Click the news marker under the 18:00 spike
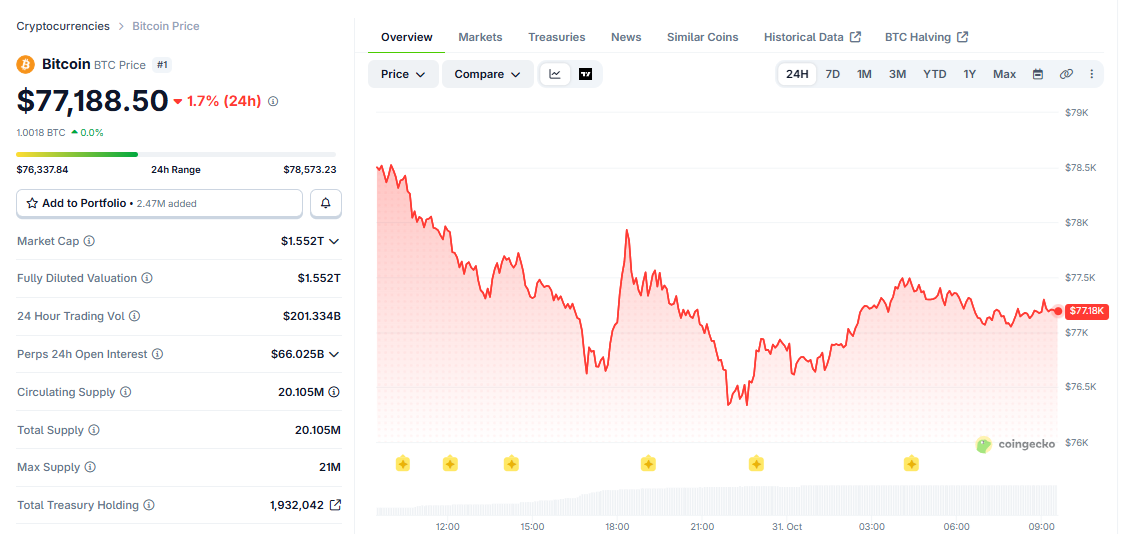 coord(648,464)
